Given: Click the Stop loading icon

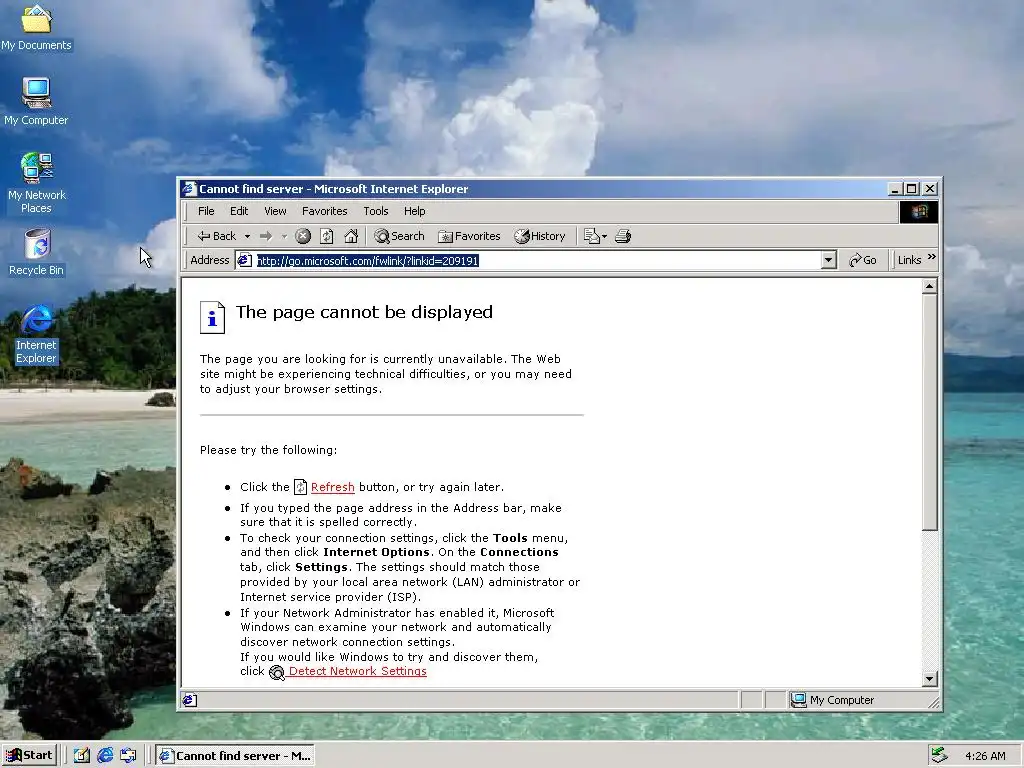Looking at the screenshot, I should coord(302,236).
